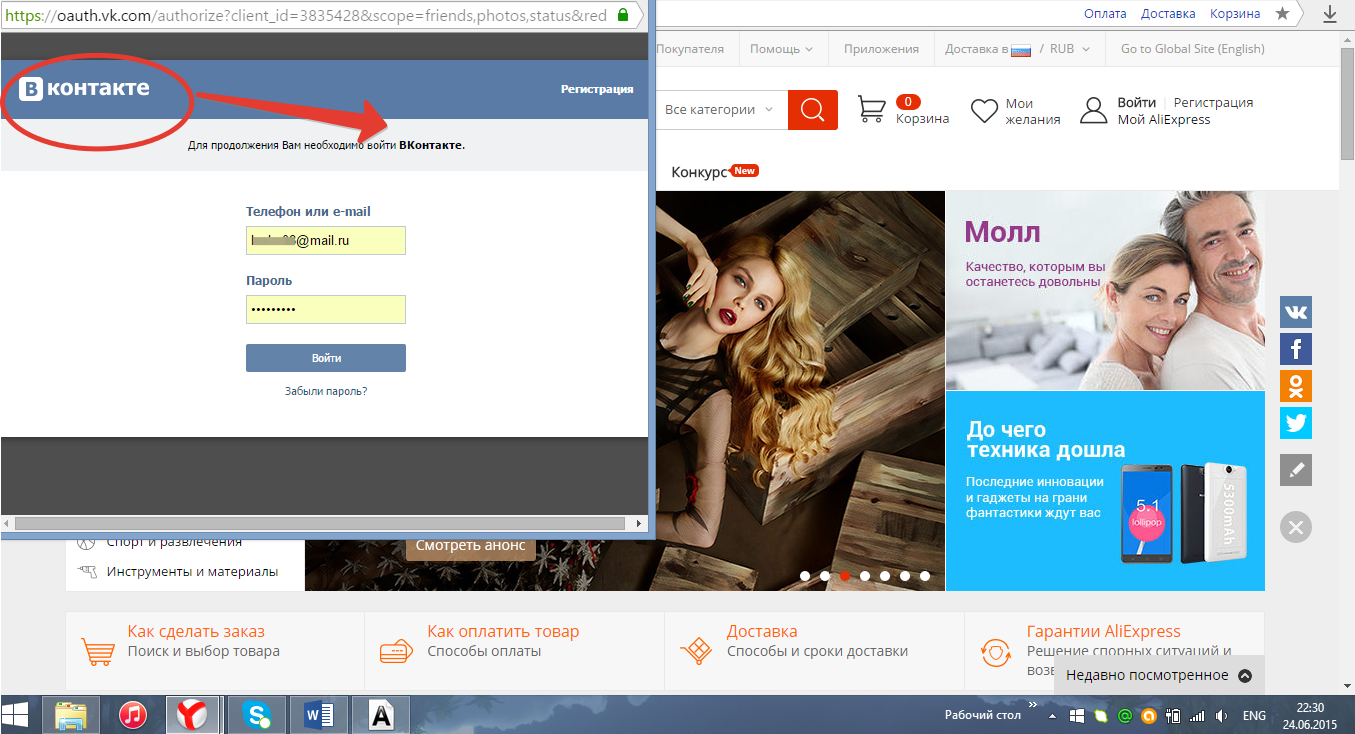Click the Доставка link at the page top

tap(1168, 14)
